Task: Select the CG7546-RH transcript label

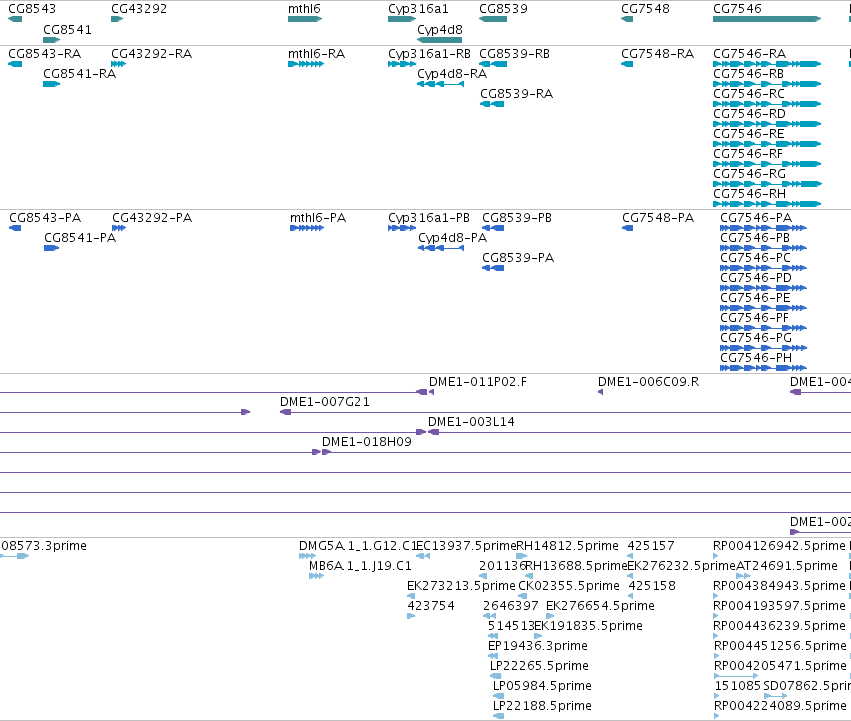Action: [750, 194]
